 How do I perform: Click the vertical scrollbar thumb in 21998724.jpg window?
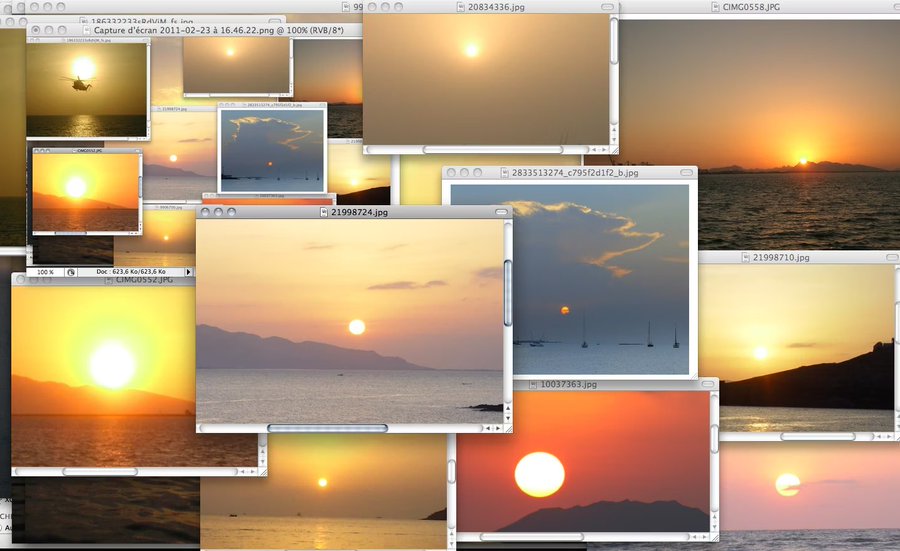click(508, 292)
